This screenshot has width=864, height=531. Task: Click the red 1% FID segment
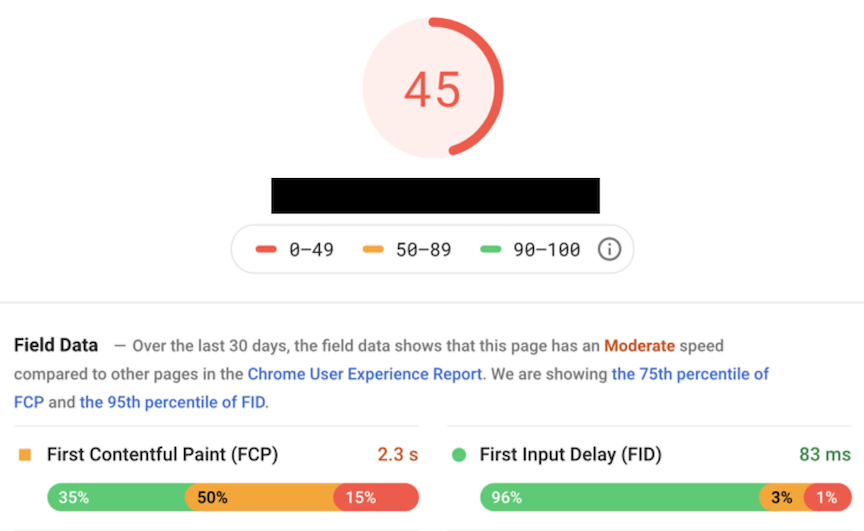828,497
